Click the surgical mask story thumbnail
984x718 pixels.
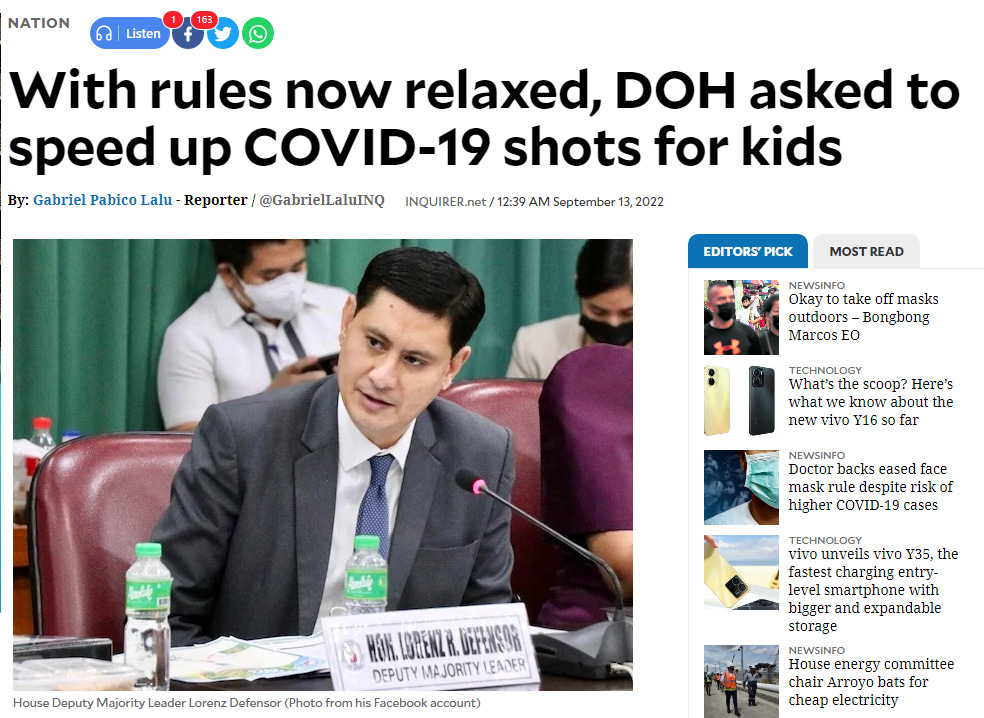point(741,487)
